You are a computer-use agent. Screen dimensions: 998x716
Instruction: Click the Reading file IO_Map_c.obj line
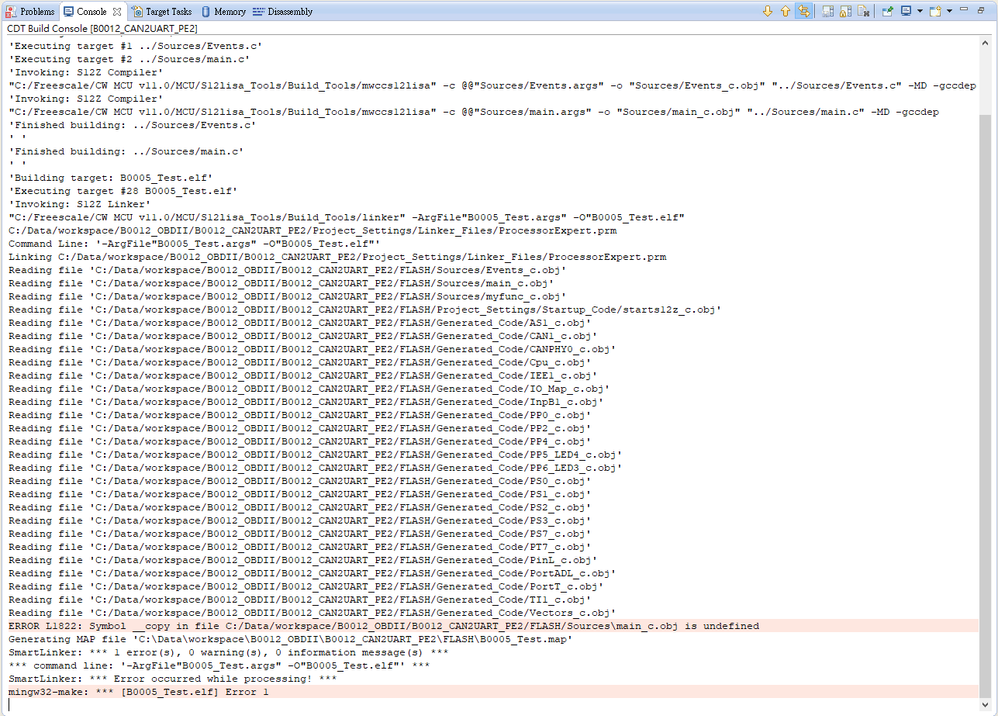point(309,389)
